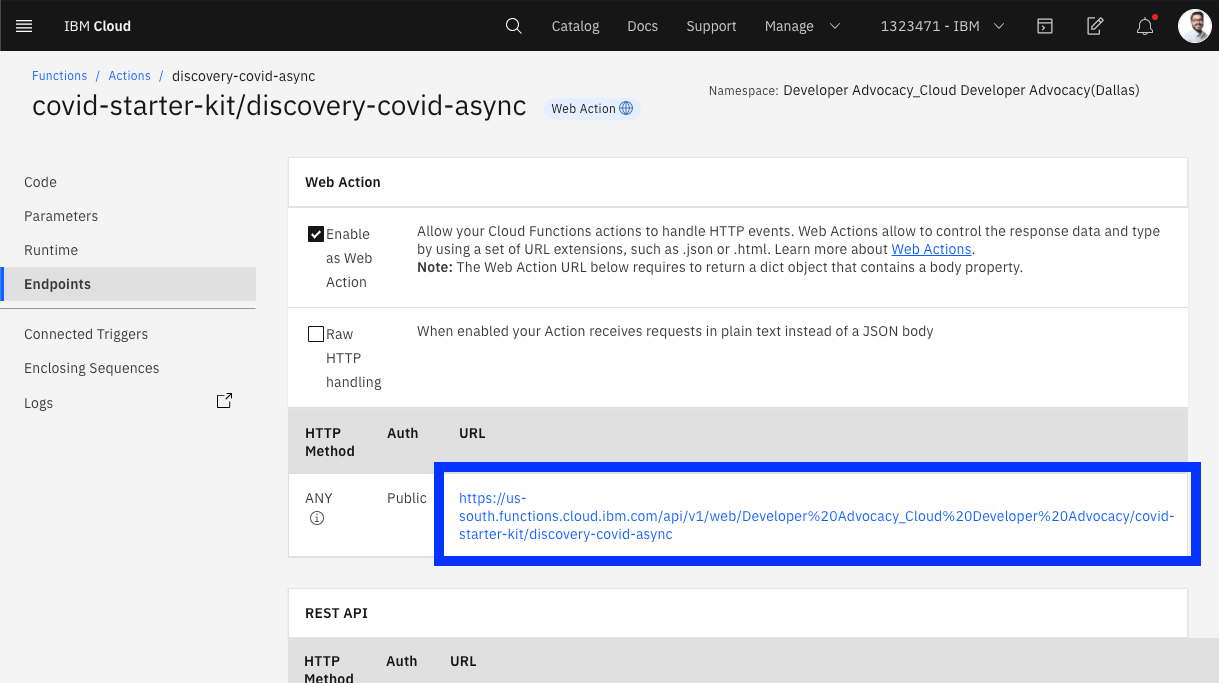The height and width of the screenshot is (683, 1219).
Task: Open the Support menu item
Action: (x=711, y=26)
